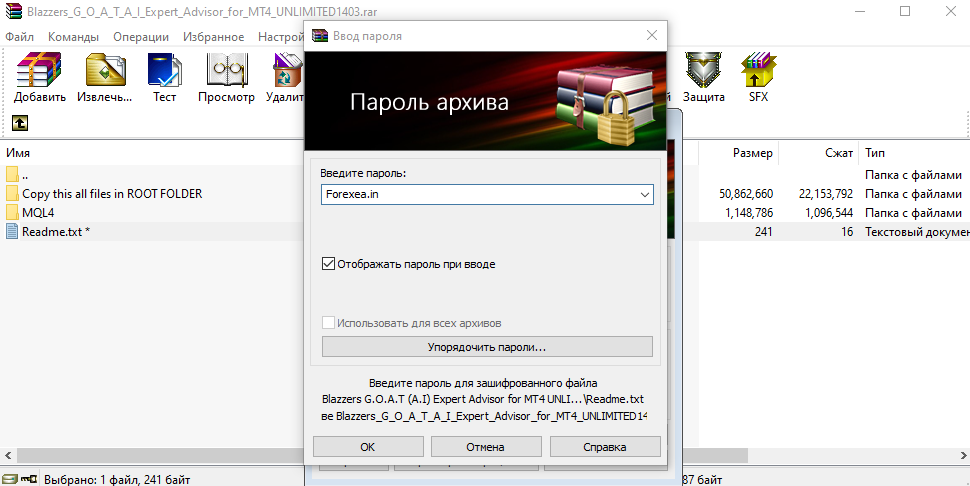Click the horizontal scrollbar left arrow
This screenshot has width=970, height=486.
[x=7, y=455]
